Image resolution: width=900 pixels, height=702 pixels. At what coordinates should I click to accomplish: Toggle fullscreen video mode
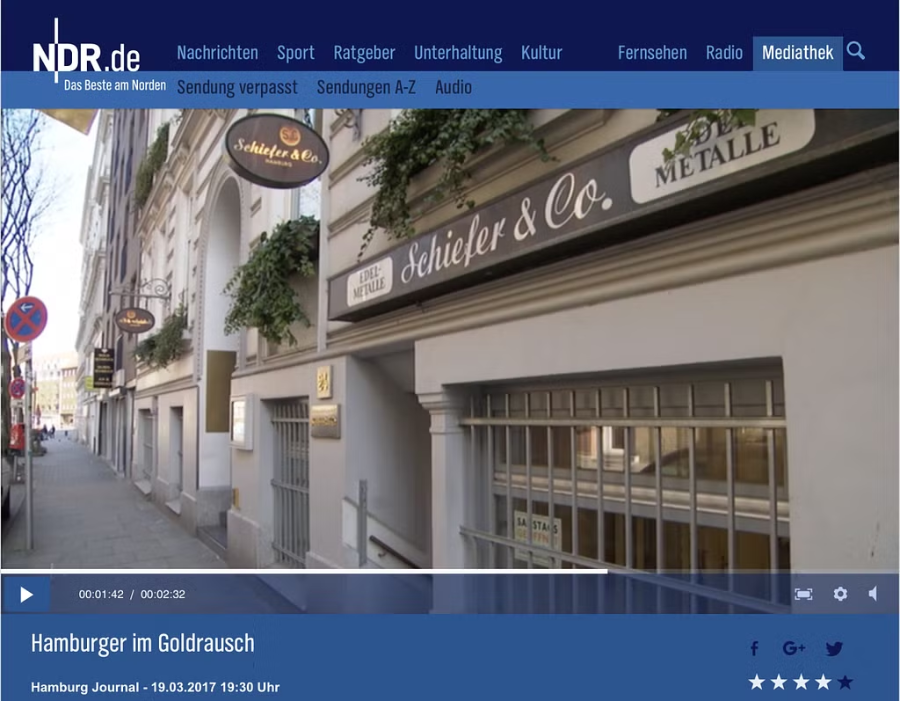pos(803,594)
